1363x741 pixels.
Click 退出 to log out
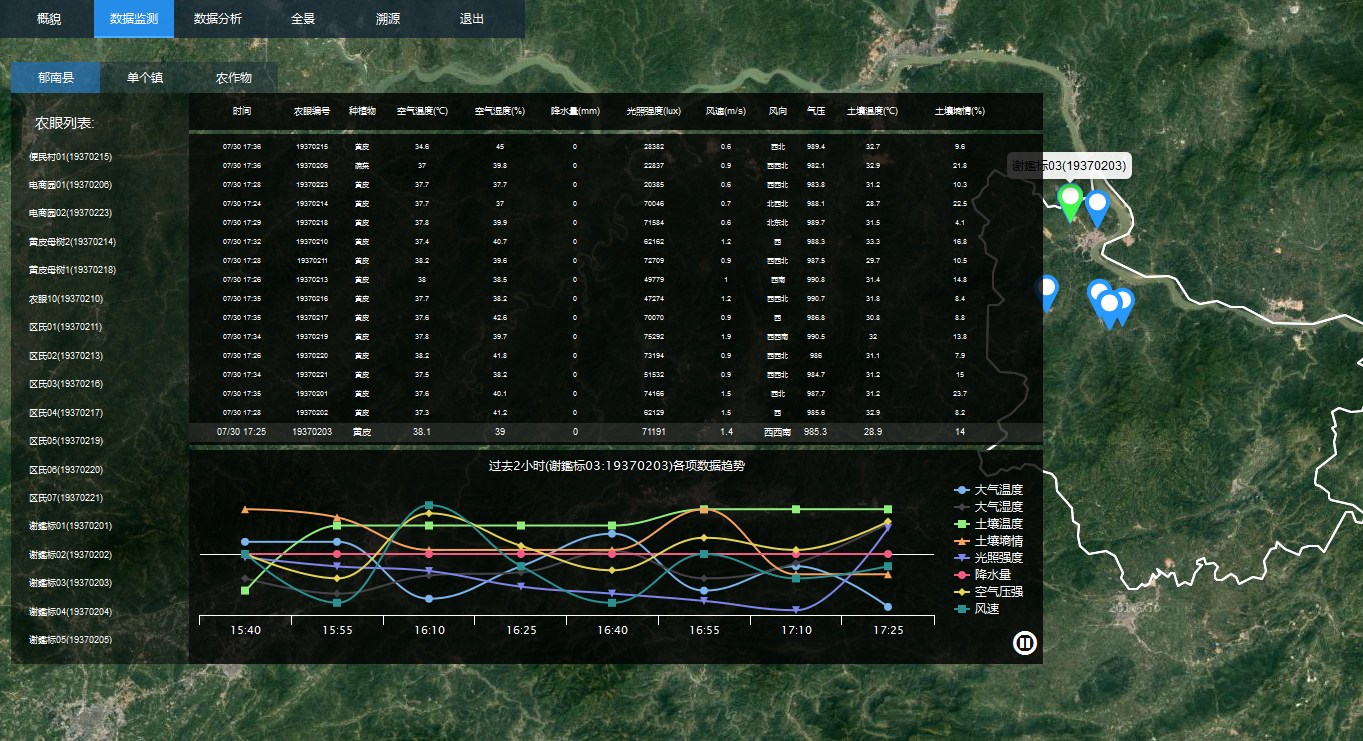coord(472,19)
